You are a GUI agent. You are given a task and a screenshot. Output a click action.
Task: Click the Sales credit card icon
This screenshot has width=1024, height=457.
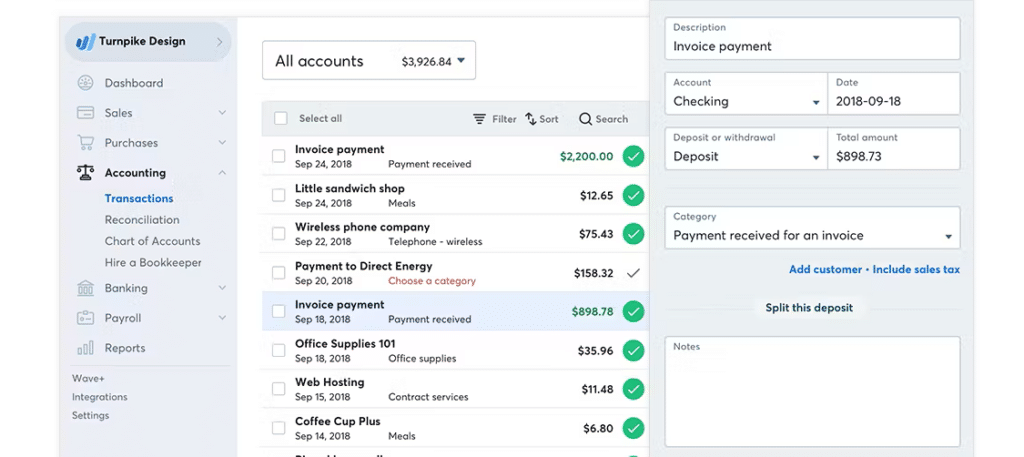click(x=85, y=113)
